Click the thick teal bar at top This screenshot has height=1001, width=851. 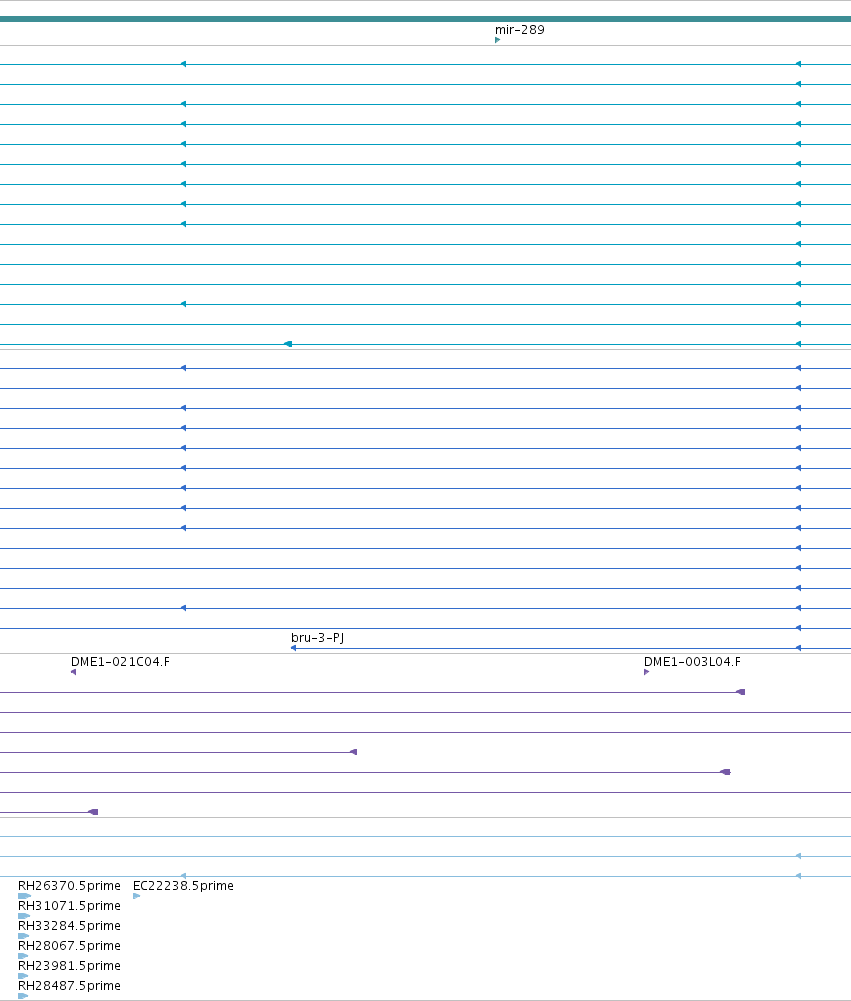coord(425,19)
